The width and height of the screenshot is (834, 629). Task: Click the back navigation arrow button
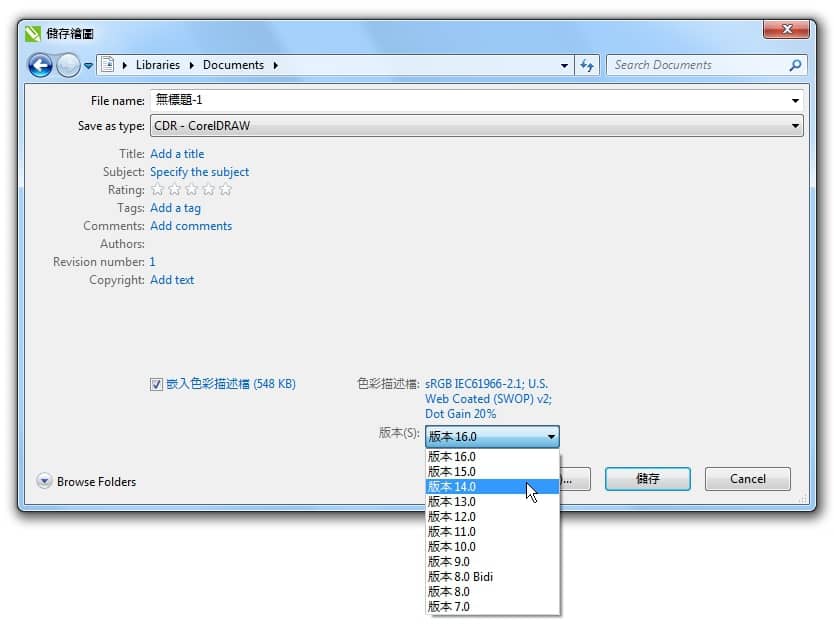pos(40,66)
